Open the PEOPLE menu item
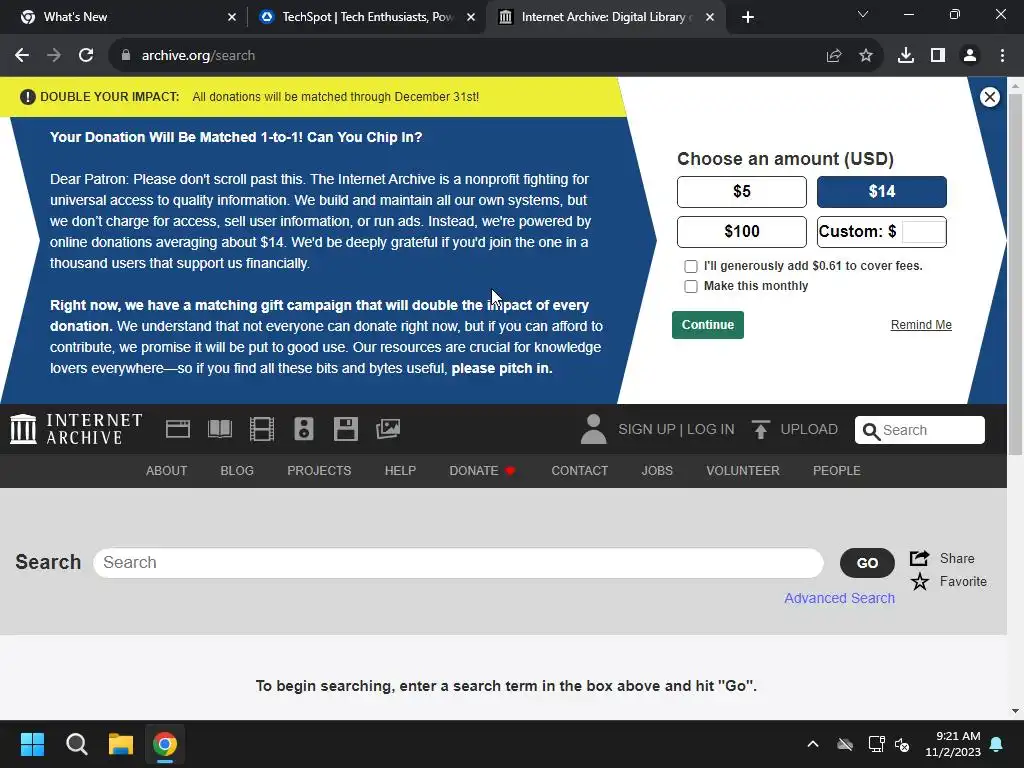This screenshot has width=1024, height=768. pos(837,471)
